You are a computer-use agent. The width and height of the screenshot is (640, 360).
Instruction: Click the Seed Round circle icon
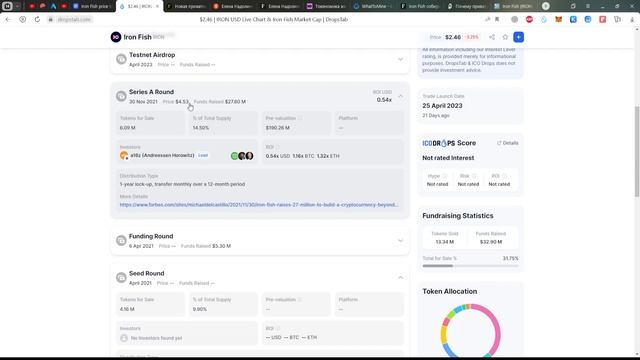click(x=121, y=278)
